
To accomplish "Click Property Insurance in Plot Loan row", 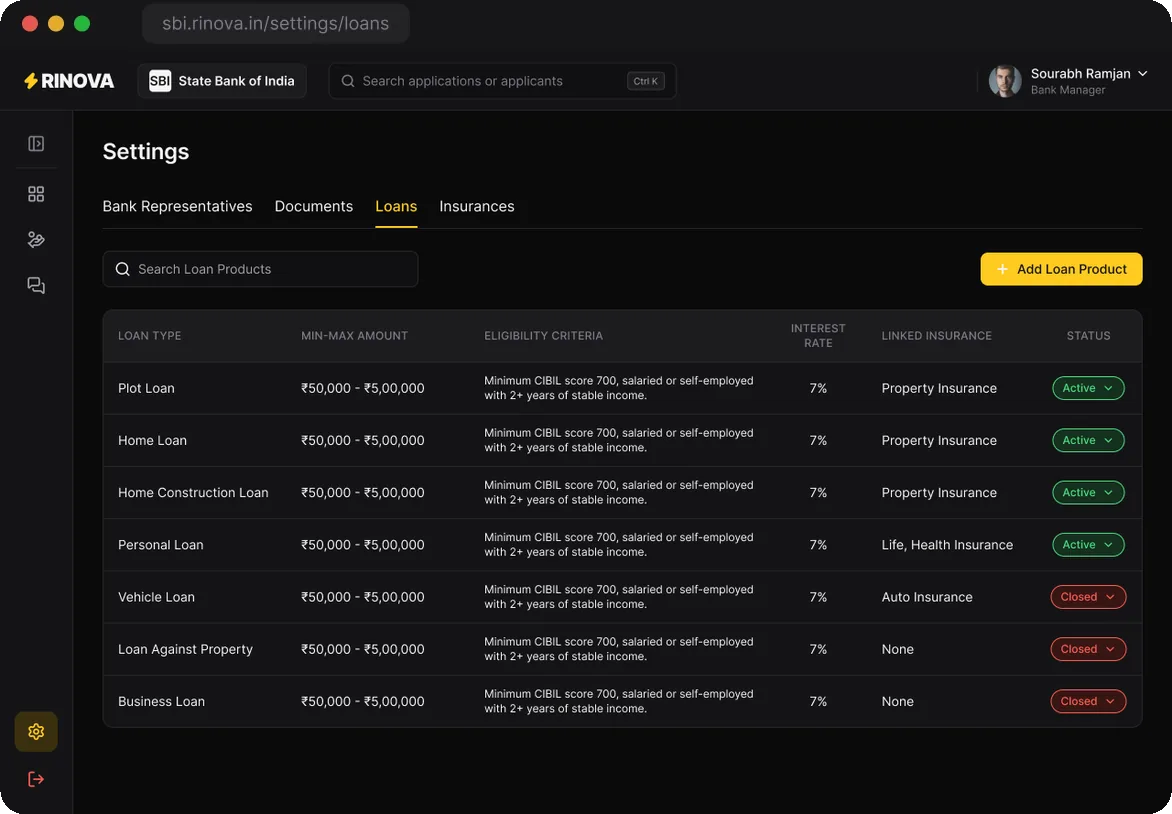I will coord(939,388).
